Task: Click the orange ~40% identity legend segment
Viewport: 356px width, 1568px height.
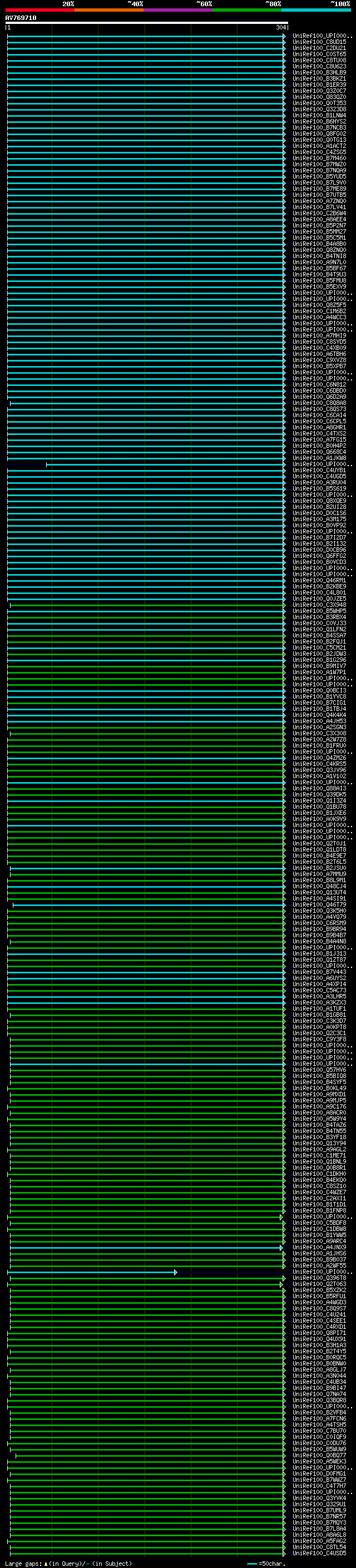Action: tap(109, 10)
